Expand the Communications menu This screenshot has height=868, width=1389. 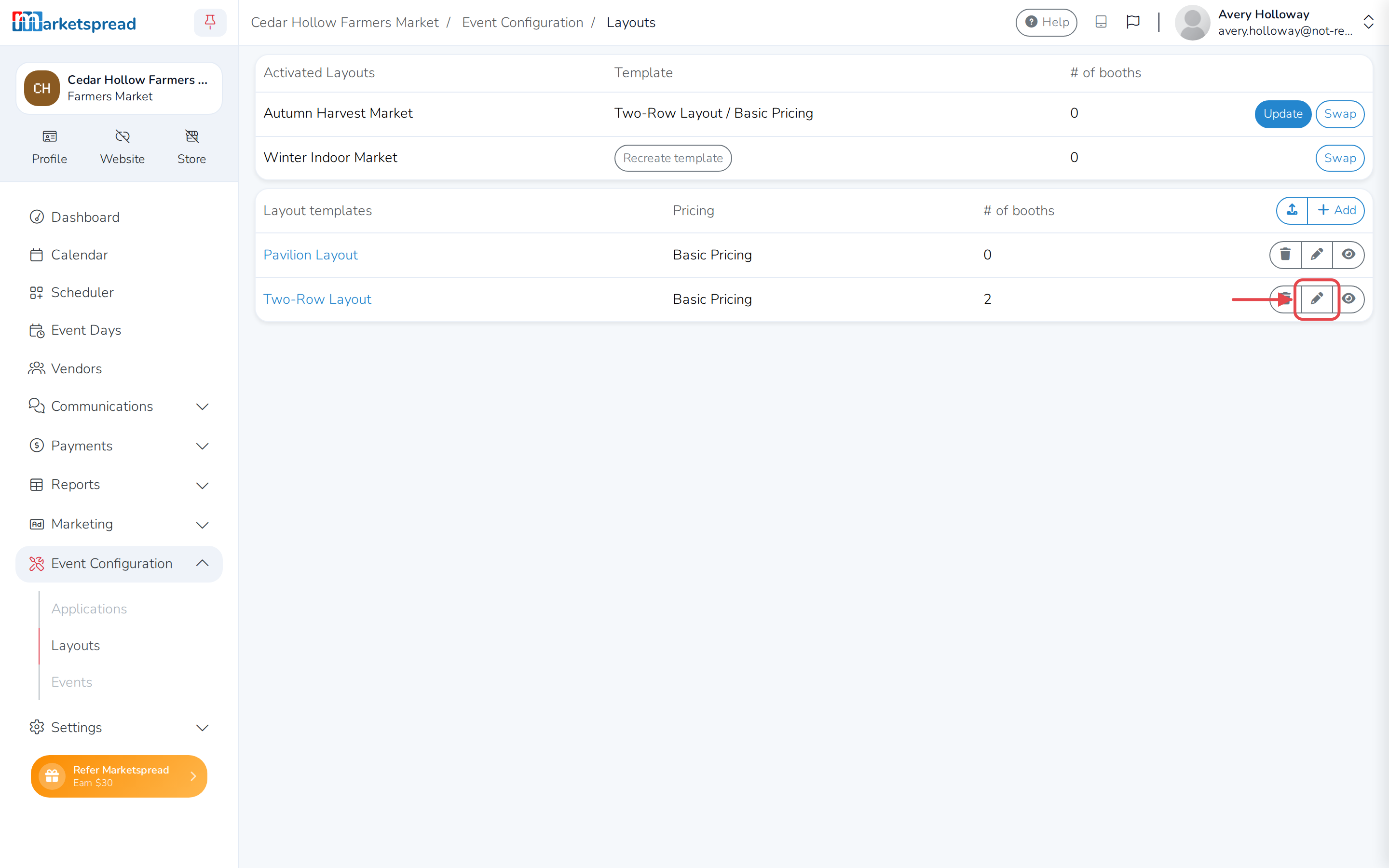point(119,407)
